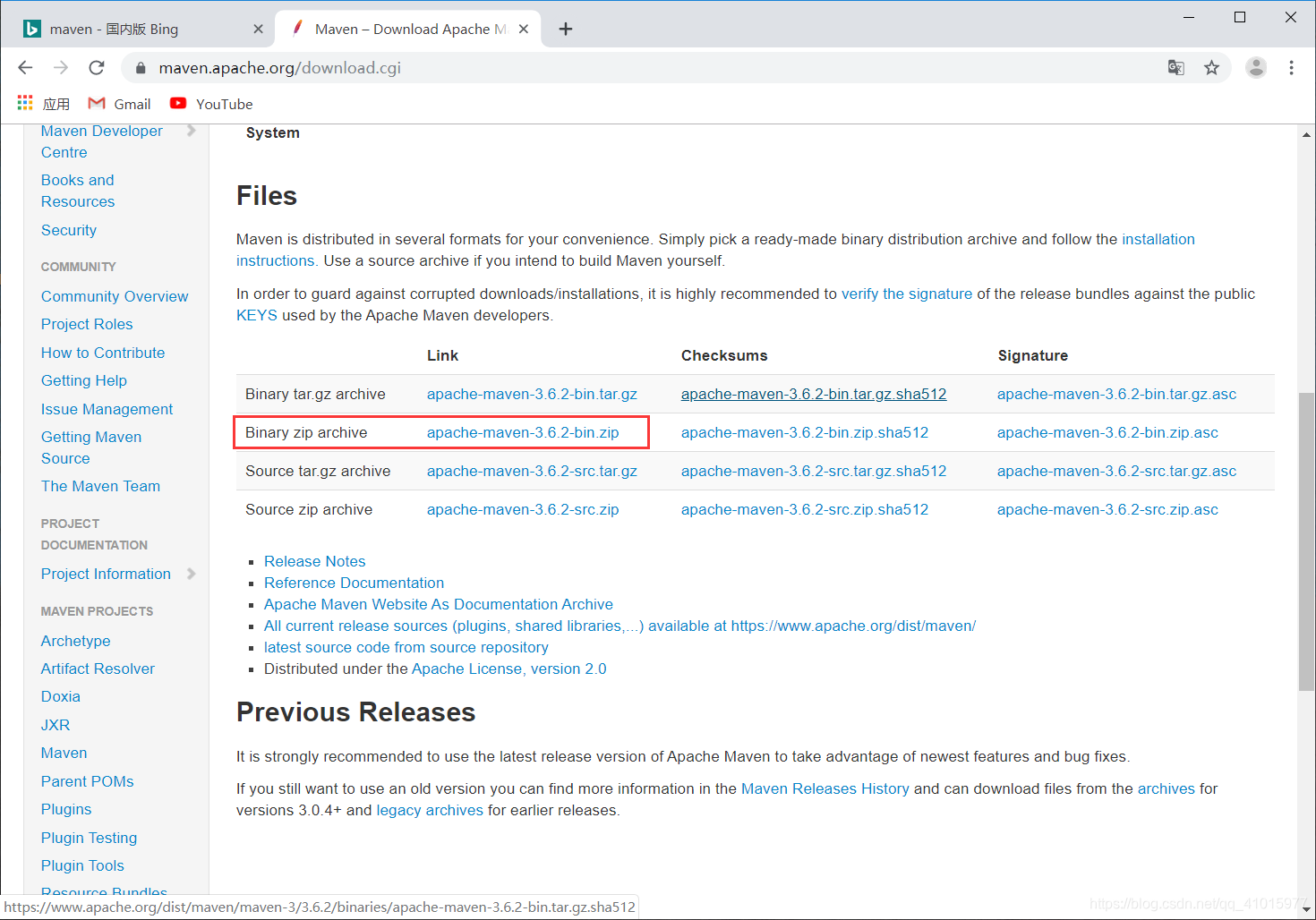Open Maven Releases History link
This screenshot has height=920, width=1316.
click(x=825, y=788)
